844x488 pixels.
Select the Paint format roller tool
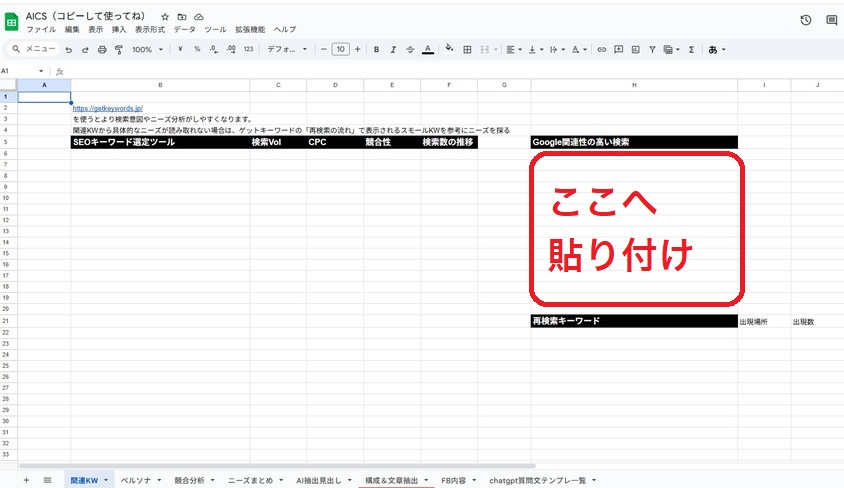point(118,49)
